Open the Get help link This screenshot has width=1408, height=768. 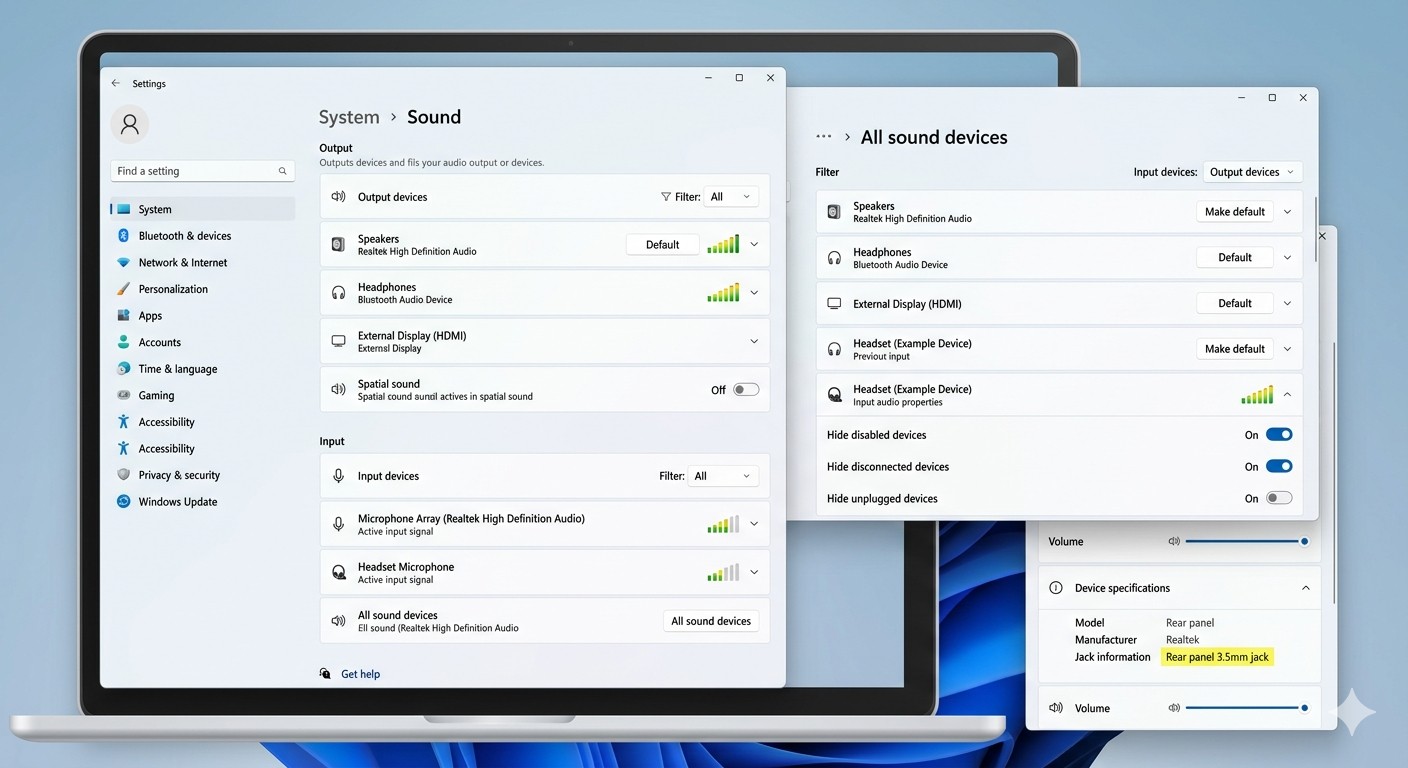pyautogui.click(x=360, y=674)
